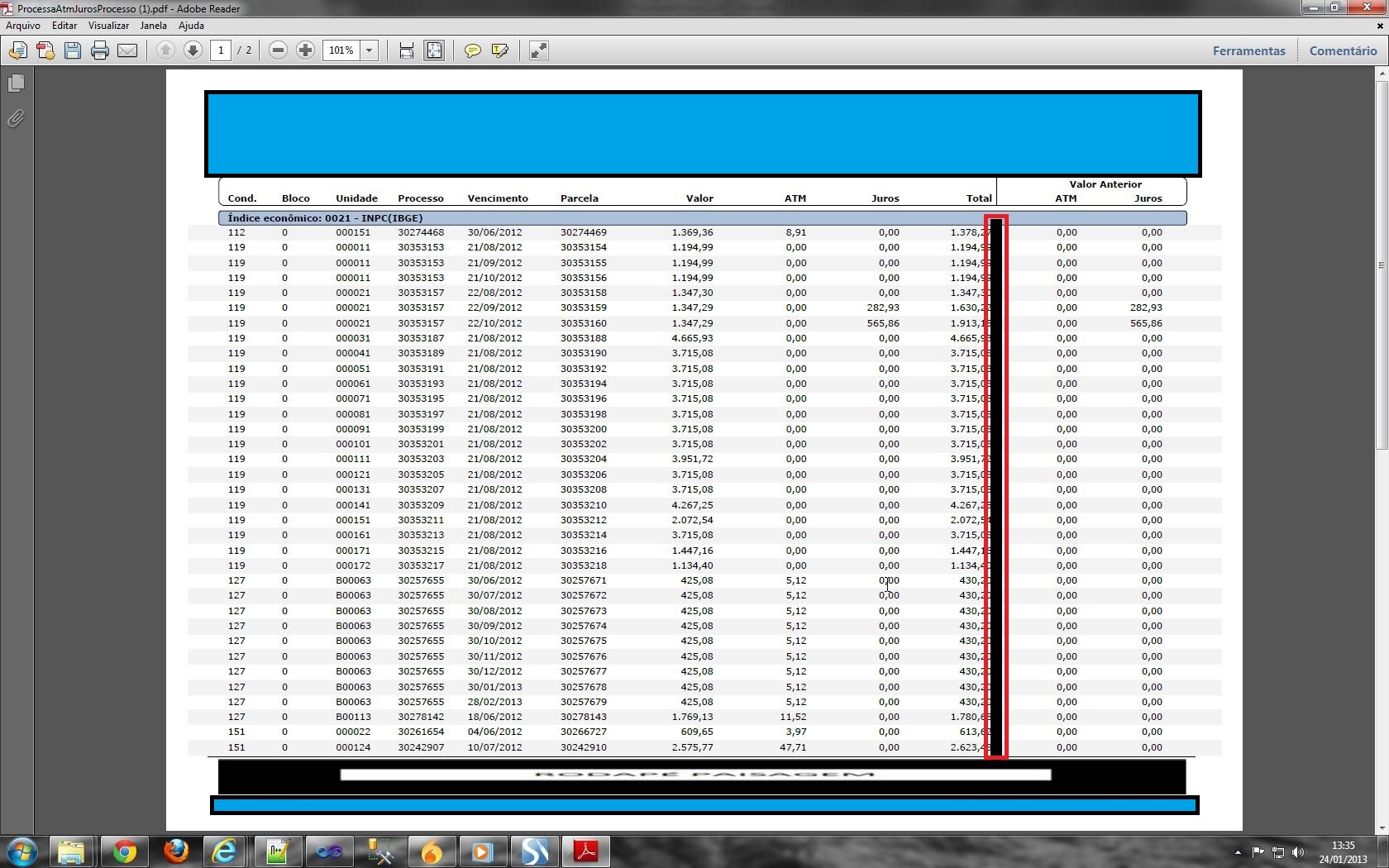Open the Comentário panel
Image resolution: width=1389 pixels, height=868 pixels.
pyautogui.click(x=1343, y=50)
